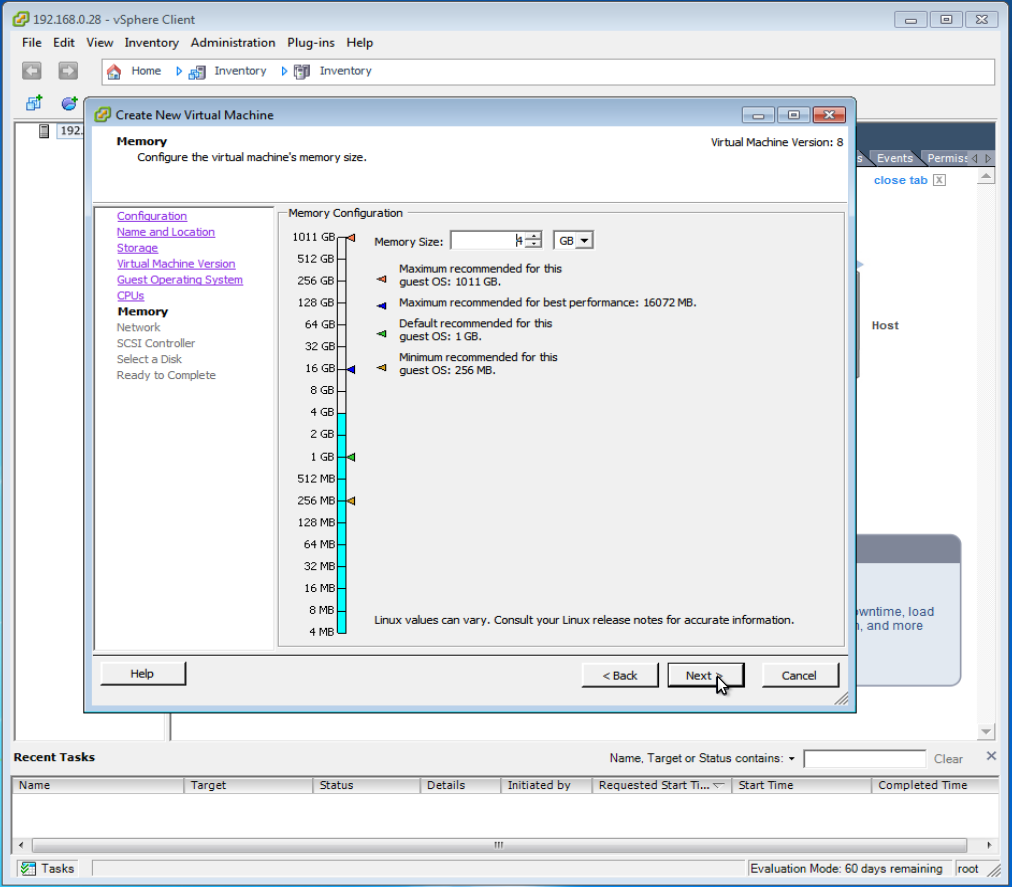Click the 8 GB tick on memory scale
Viewport: 1012px width, 887px height.
pos(341,391)
